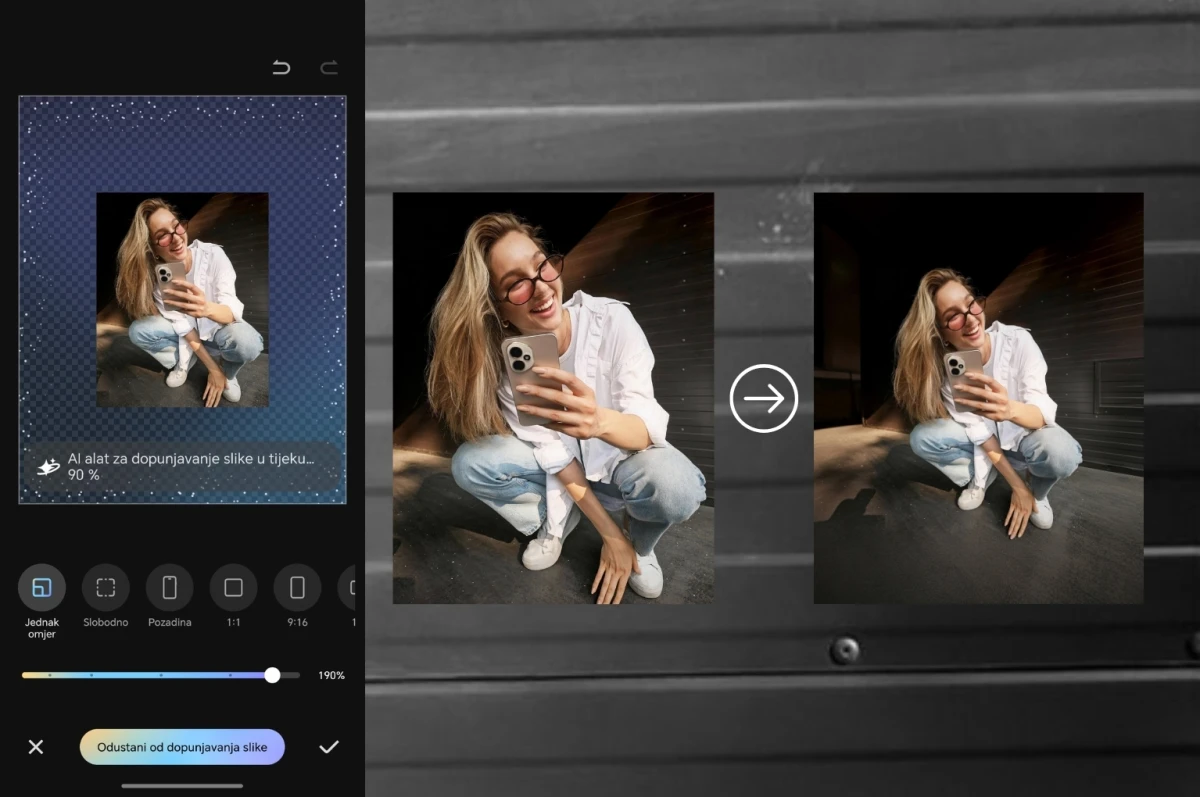Tap the selfie photo in the editor canvas
This screenshot has height=797, width=1200.
182,300
